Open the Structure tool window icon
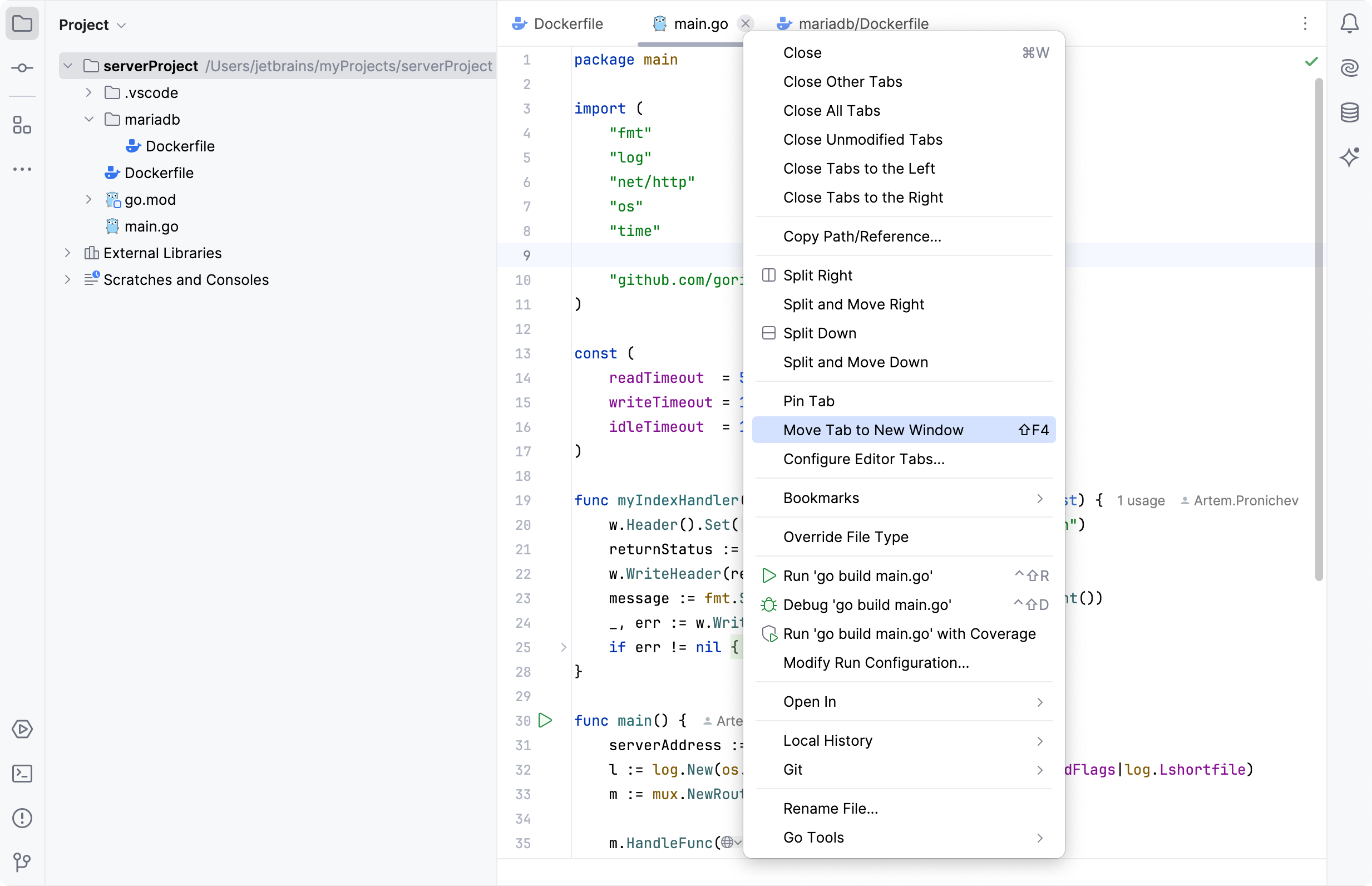The width and height of the screenshot is (1372, 886). (x=22, y=125)
